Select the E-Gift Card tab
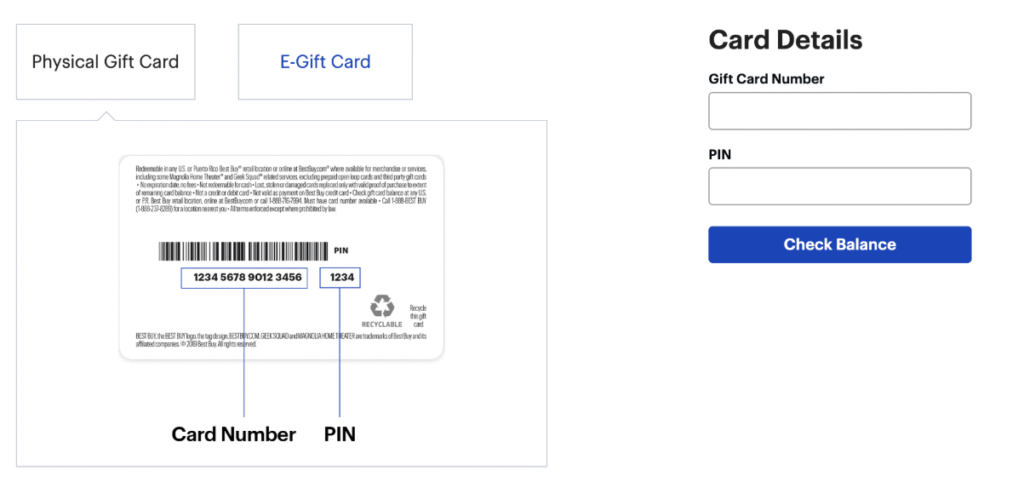Screen dimensions: 1024x488 point(325,62)
